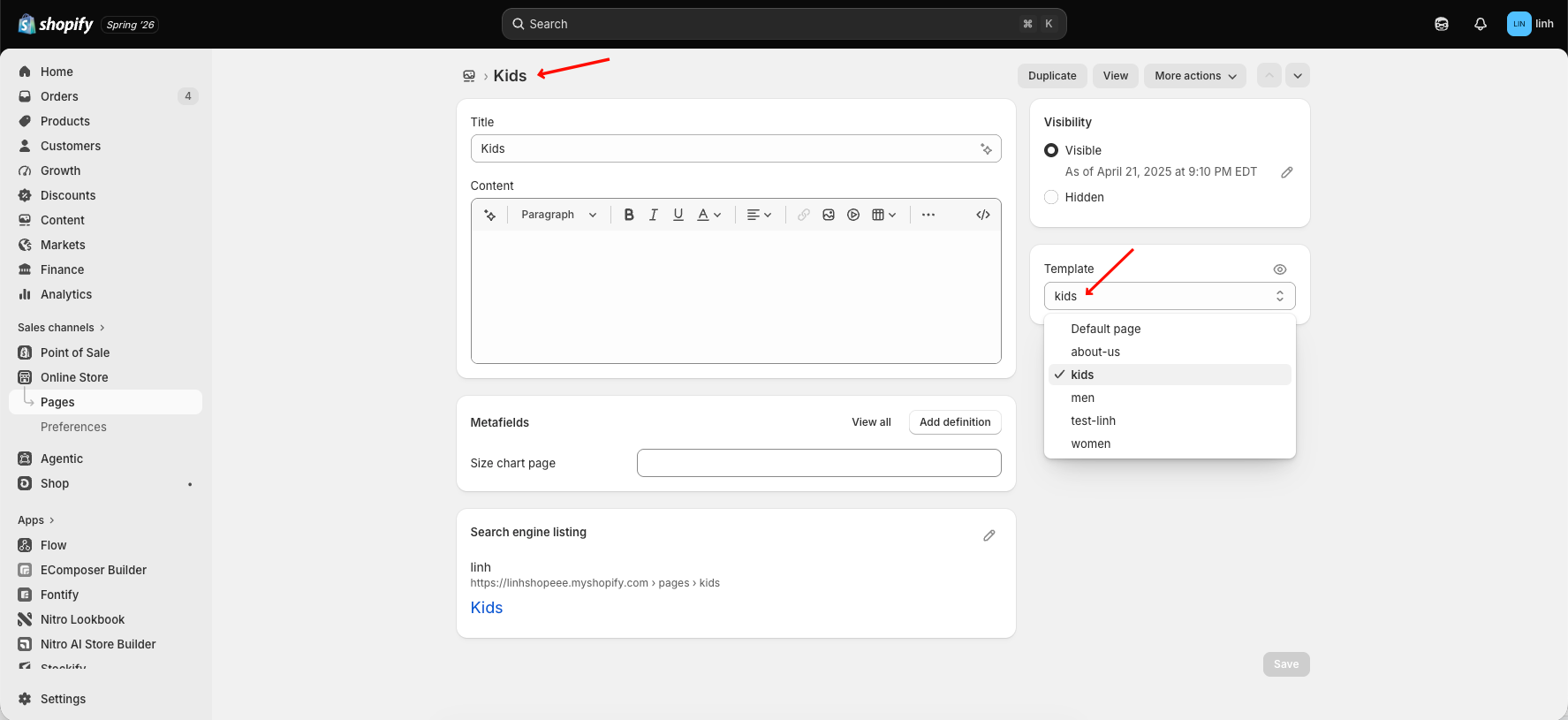
Task: Open the notifications bell
Action: tap(1481, 24)
